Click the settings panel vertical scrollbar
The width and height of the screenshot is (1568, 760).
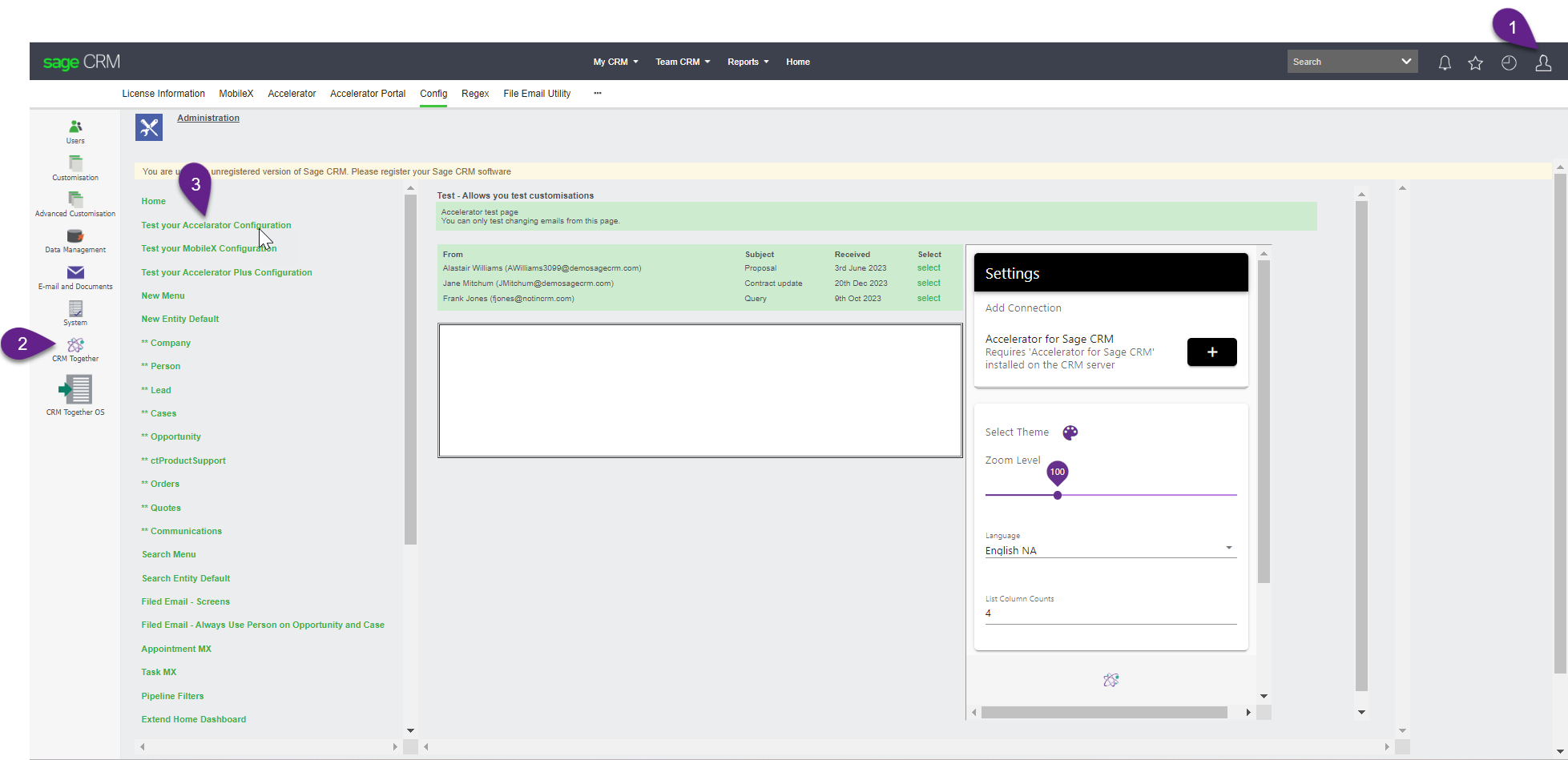1264,421
